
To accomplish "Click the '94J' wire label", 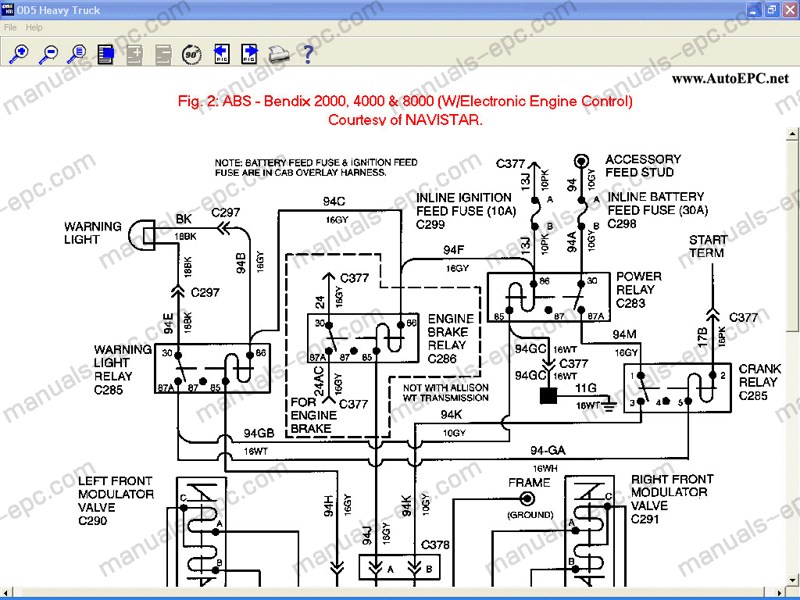I will [x=368, y=534].
